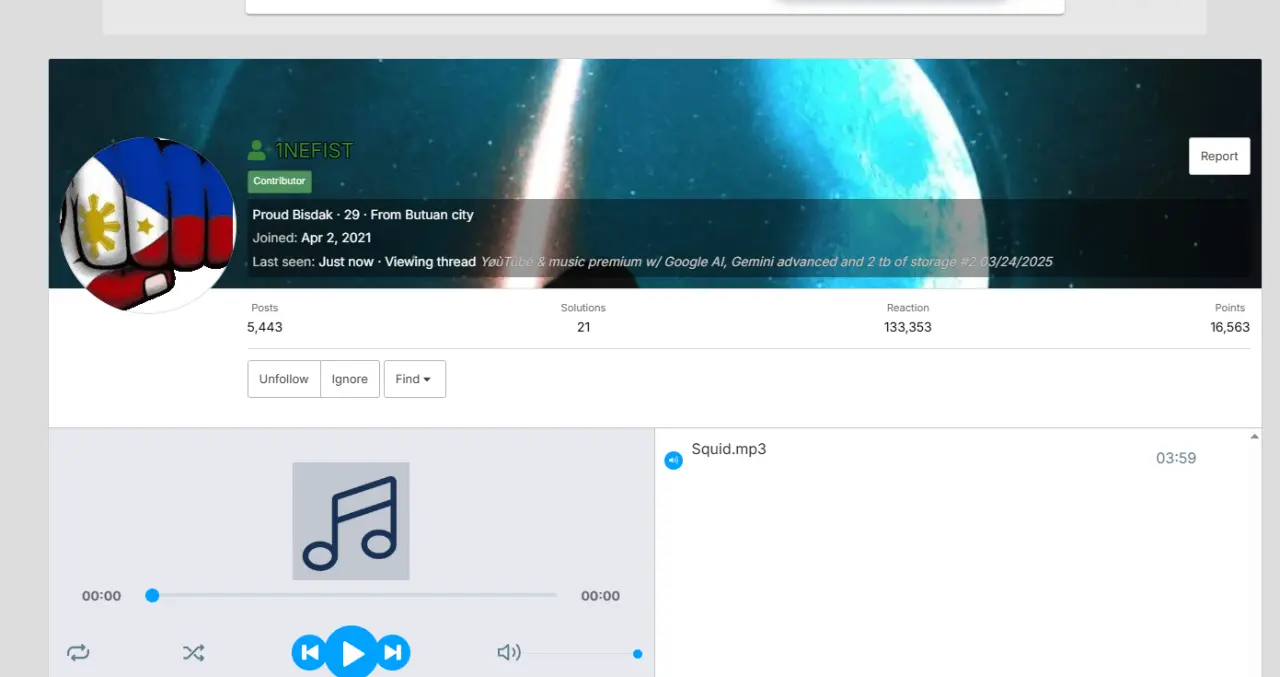Viewport: 1280px width, 677px height.
Task: Click the Contributor badge
Action: (x=280, y=181)
